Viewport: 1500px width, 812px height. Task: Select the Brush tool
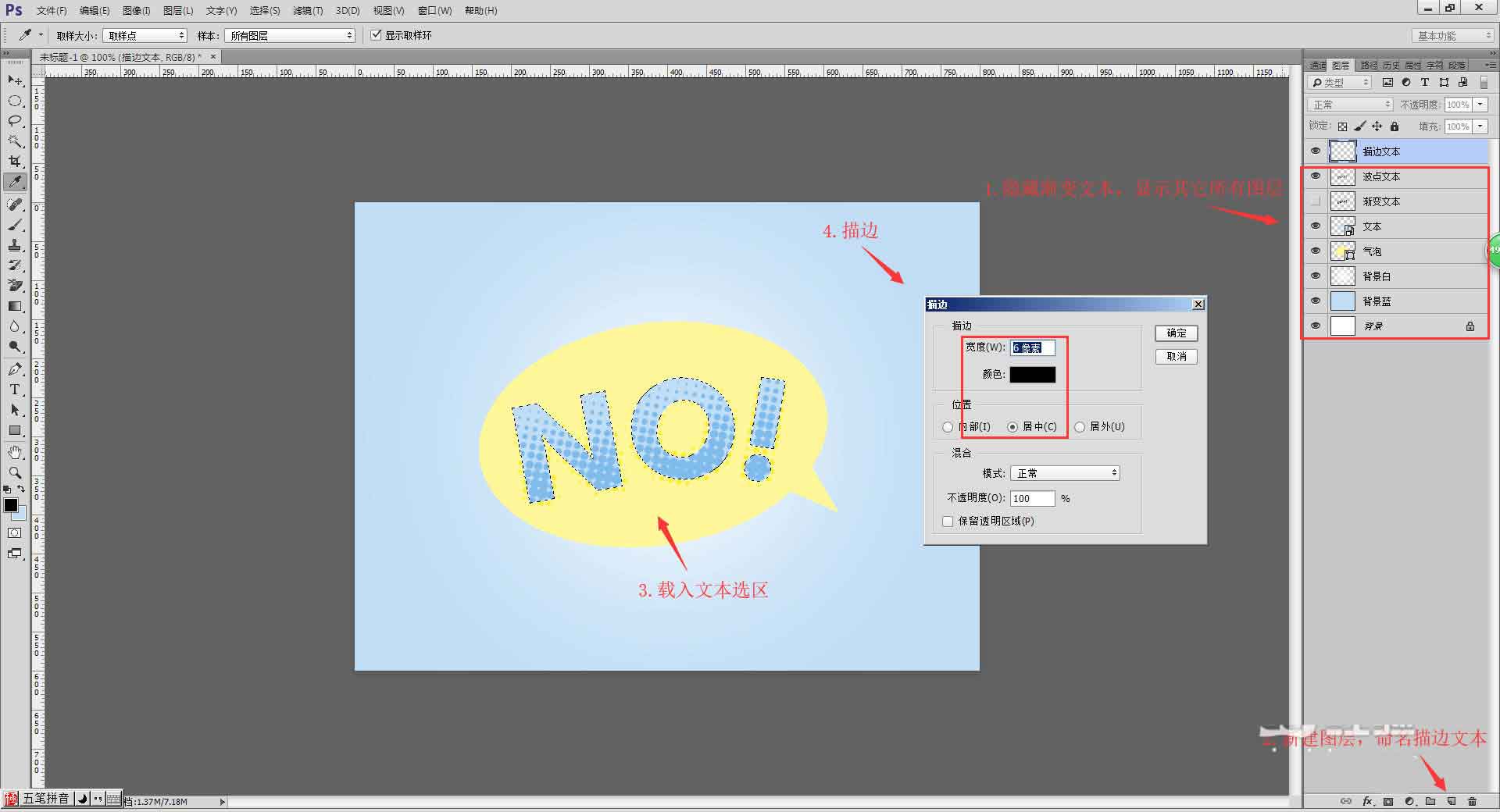click(x=15, y=225)
